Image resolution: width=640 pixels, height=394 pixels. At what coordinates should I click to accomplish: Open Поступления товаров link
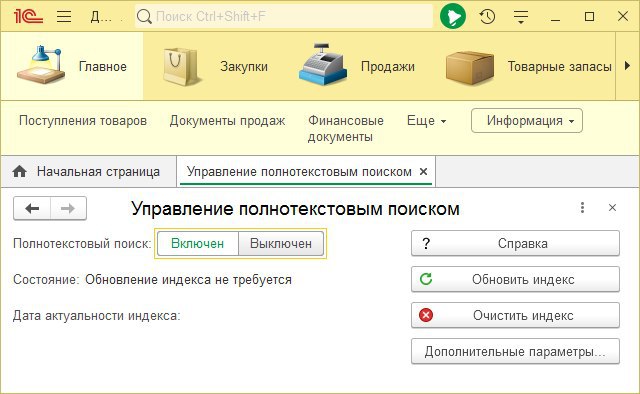(83, 120)
